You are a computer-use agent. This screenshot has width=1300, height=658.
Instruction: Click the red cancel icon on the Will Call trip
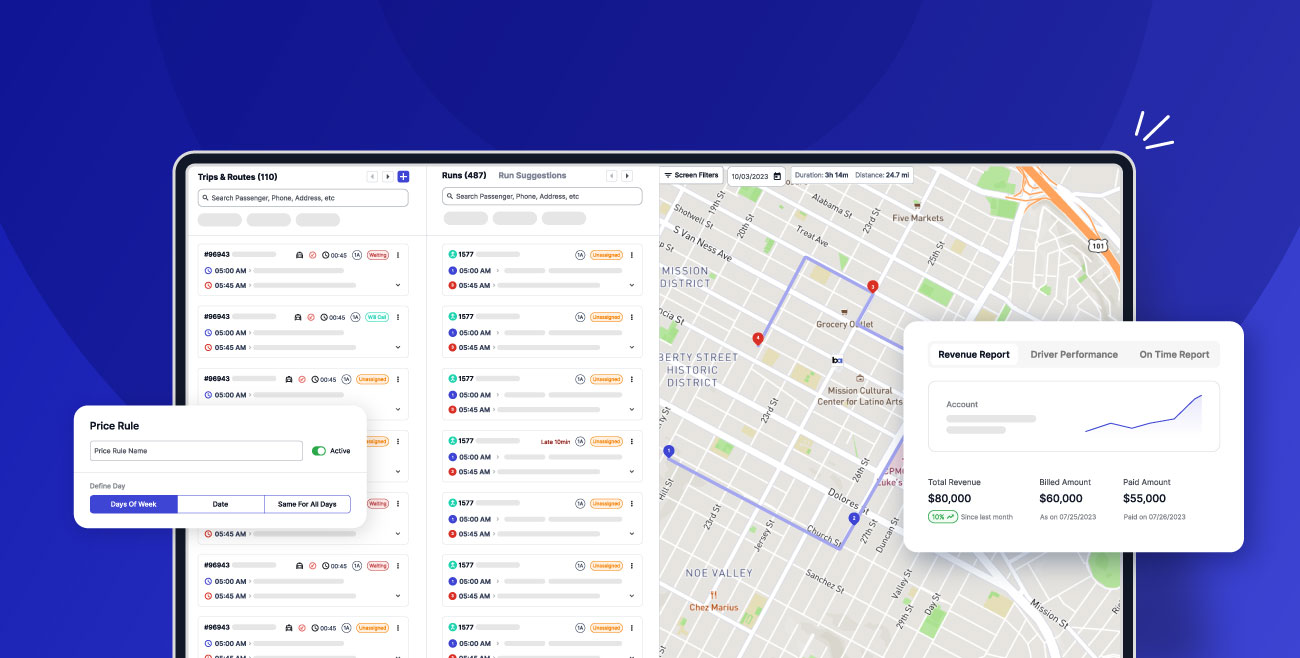(311, 317)
